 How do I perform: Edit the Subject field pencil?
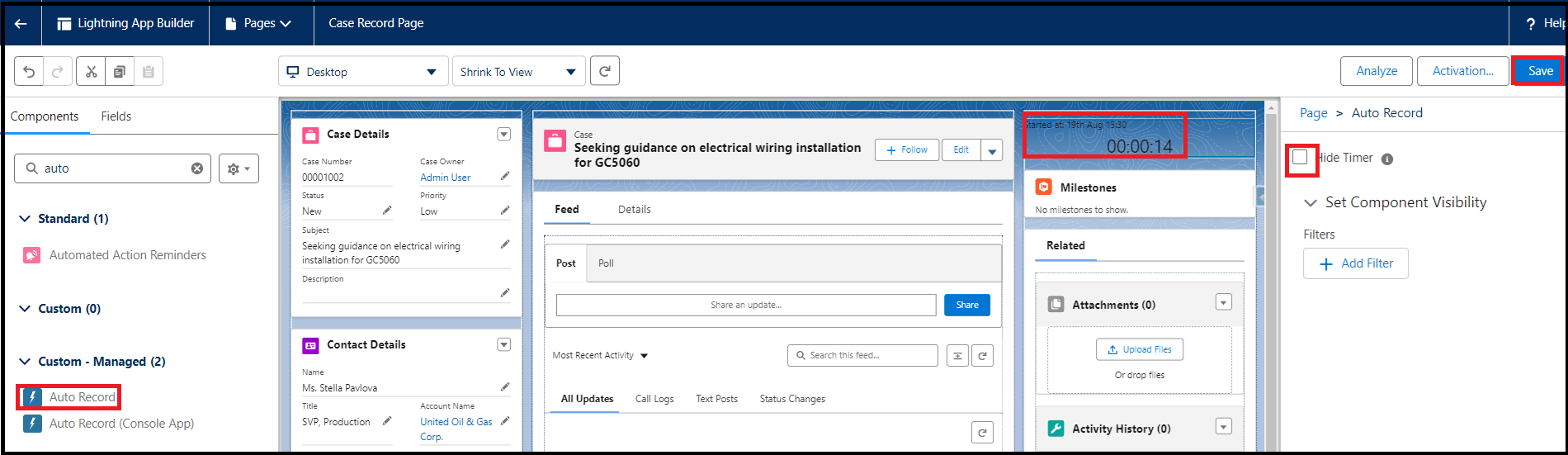(x=505, y=244)
